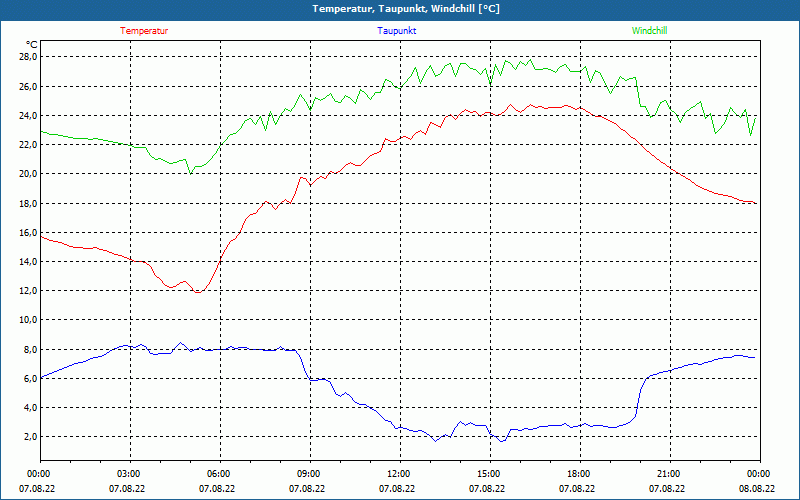Screen dimensions: 800x500
Task: Click the '07.08.22' date under 21:00
Action: coord(667,488)
